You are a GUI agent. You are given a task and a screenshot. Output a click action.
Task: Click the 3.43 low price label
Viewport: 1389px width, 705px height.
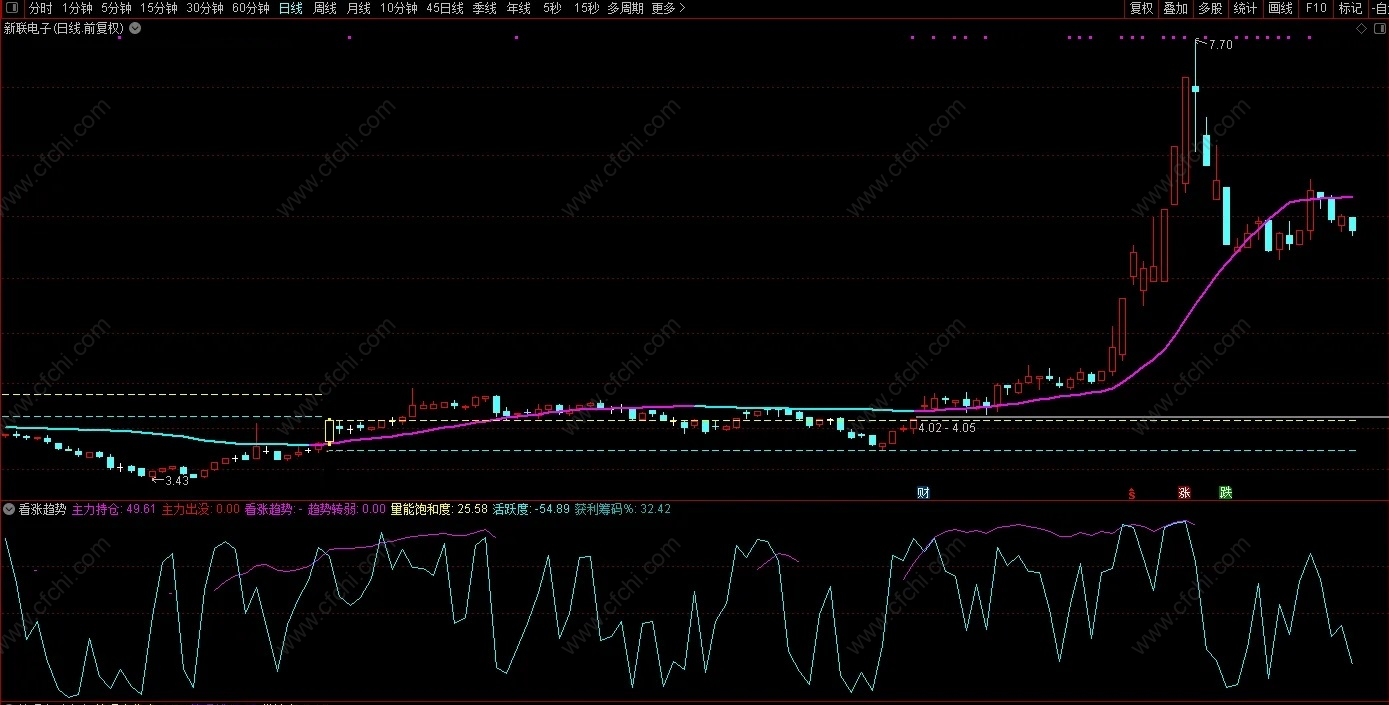pyautogui.click(x=176, y=481)
